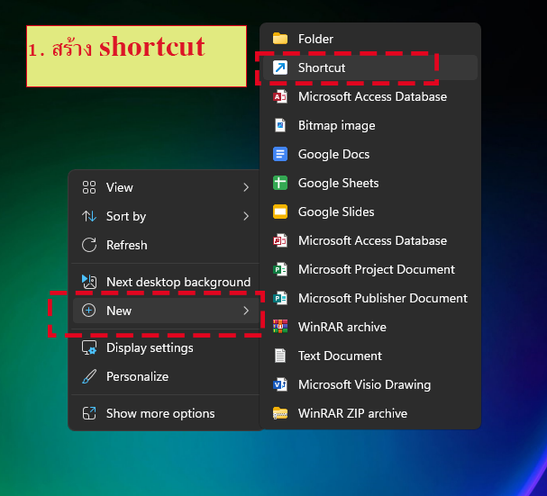Viewport: 547px width, 496px height.
Task: Click the Refresh circular arrow icon
Action: click(89, 245)
